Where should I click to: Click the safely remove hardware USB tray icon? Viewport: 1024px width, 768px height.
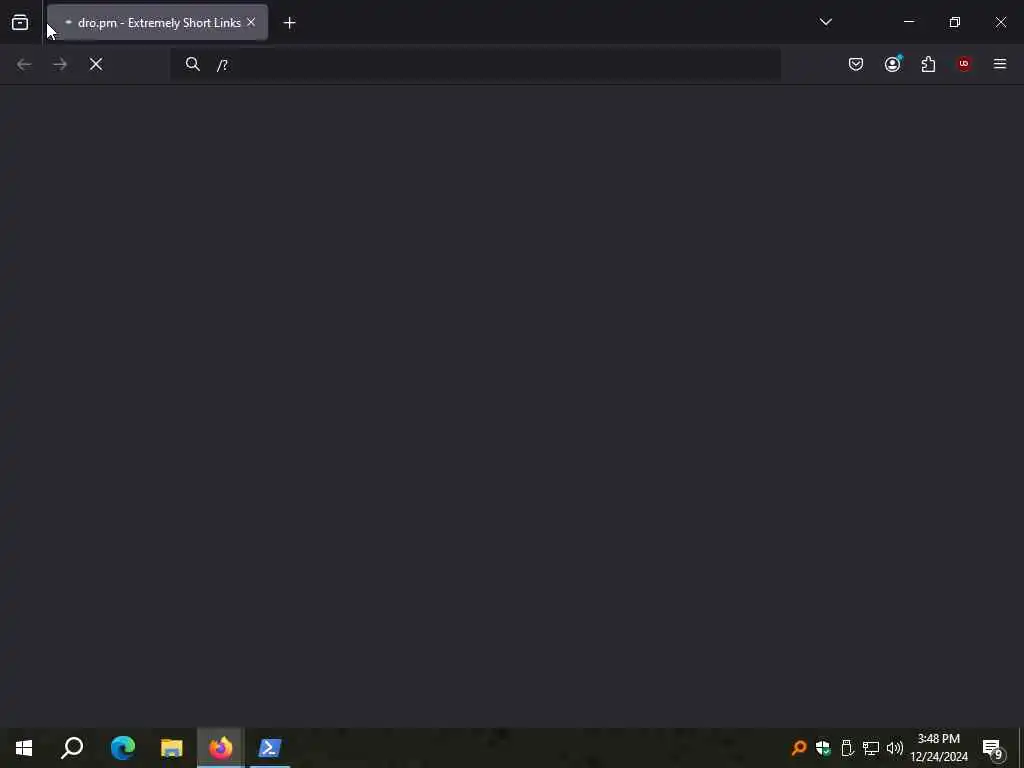click(x=847, y=748)
